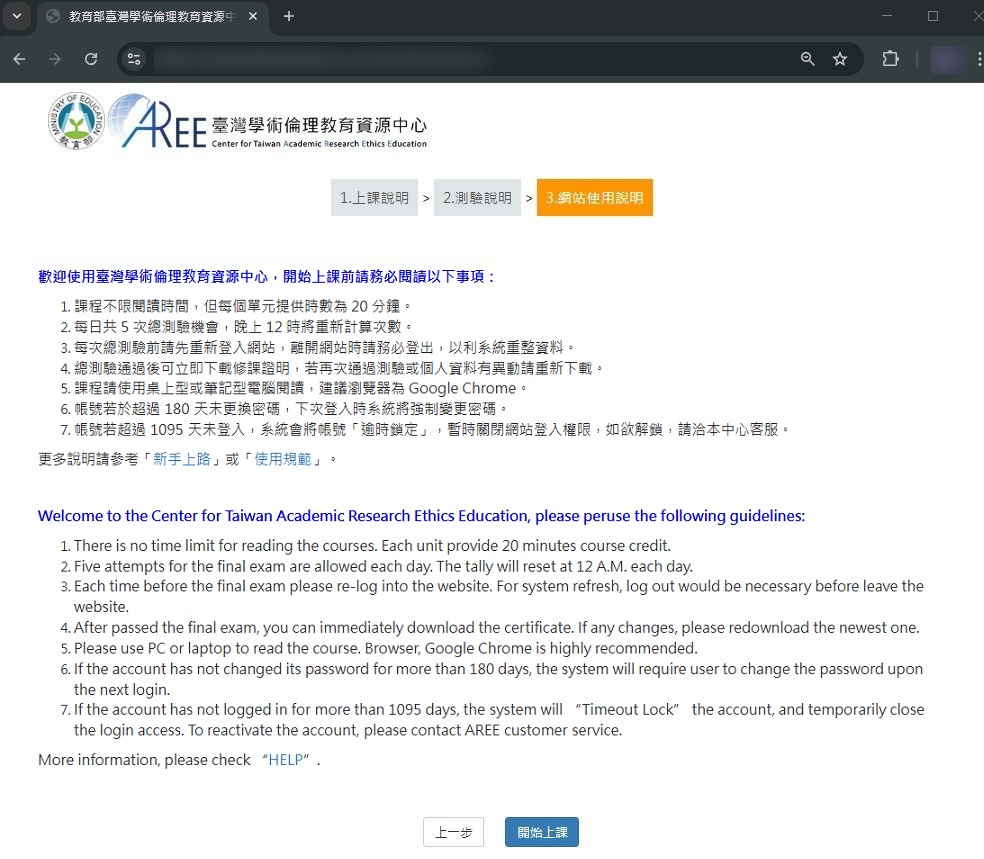Open the browser extensions puzzle icon
The width and height of the screenshot is (984, 859).
tap(890, 59)
